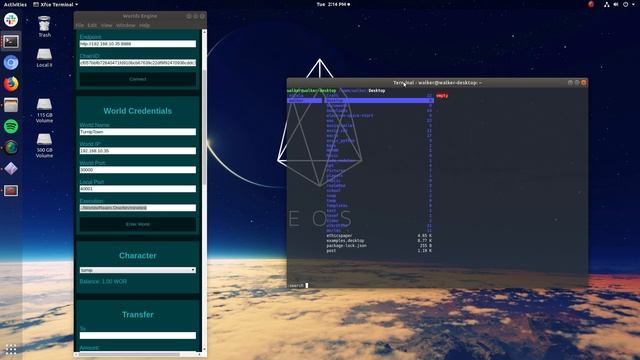
Task: Show Applications grid in the dock
Action: (11, 349)
